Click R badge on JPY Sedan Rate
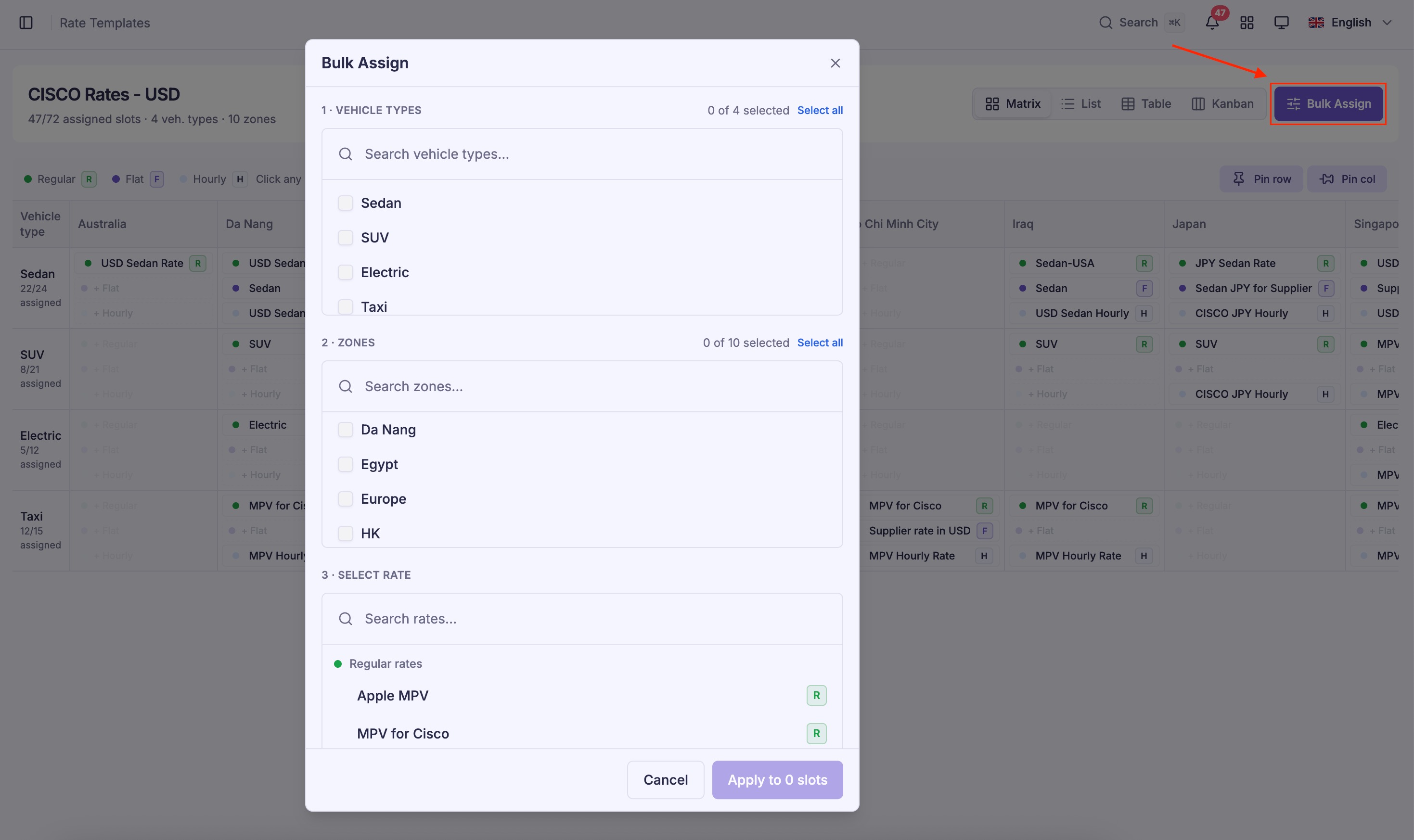 click(x=1325, y=263)
